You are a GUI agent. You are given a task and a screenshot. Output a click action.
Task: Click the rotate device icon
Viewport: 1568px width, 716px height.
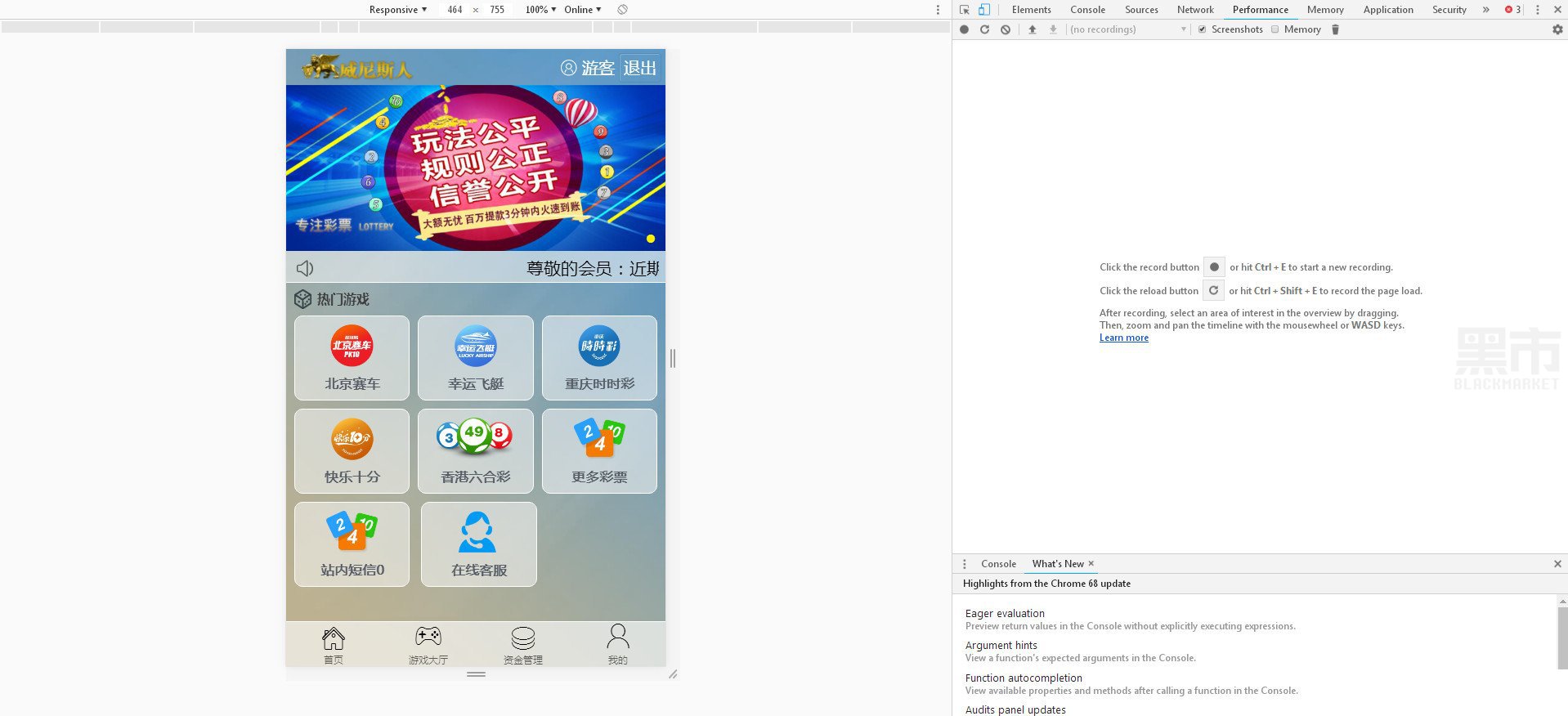pyautogui.click(x=623, y=10)
